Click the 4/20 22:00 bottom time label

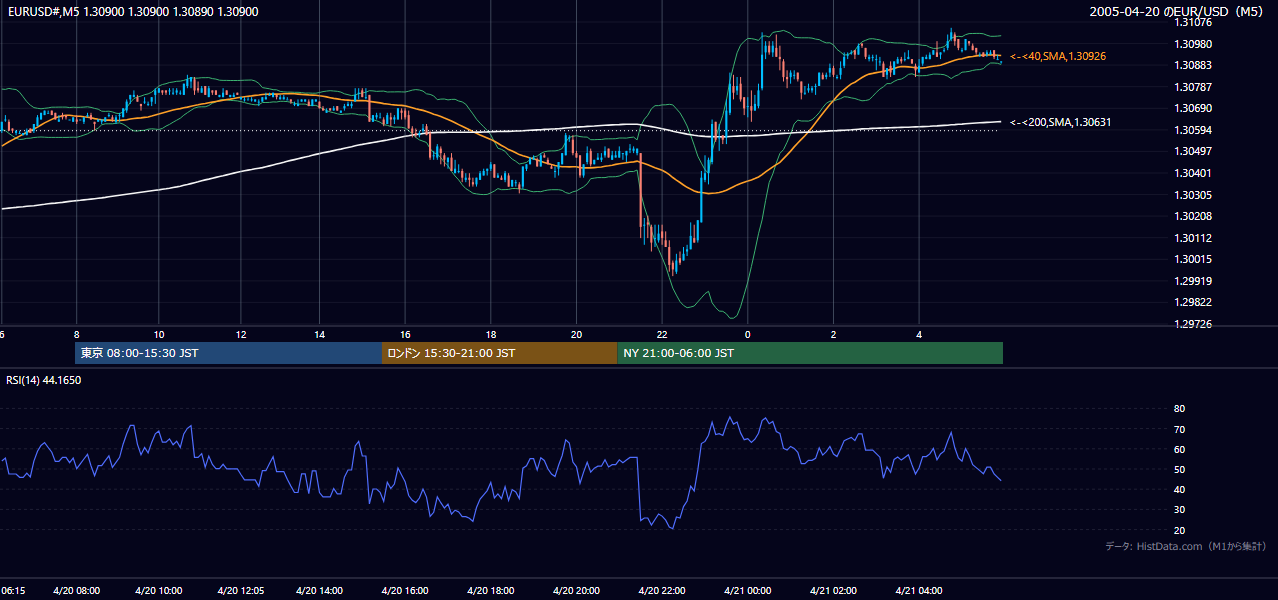tap(662, 591)
